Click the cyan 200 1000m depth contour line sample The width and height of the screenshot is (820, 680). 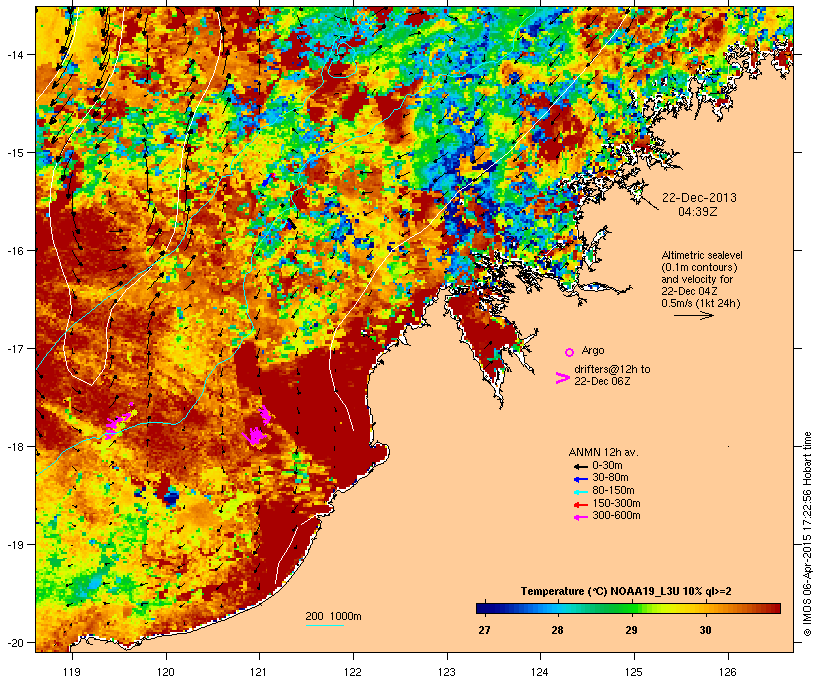pyautogui.click(x=324, y=626)
